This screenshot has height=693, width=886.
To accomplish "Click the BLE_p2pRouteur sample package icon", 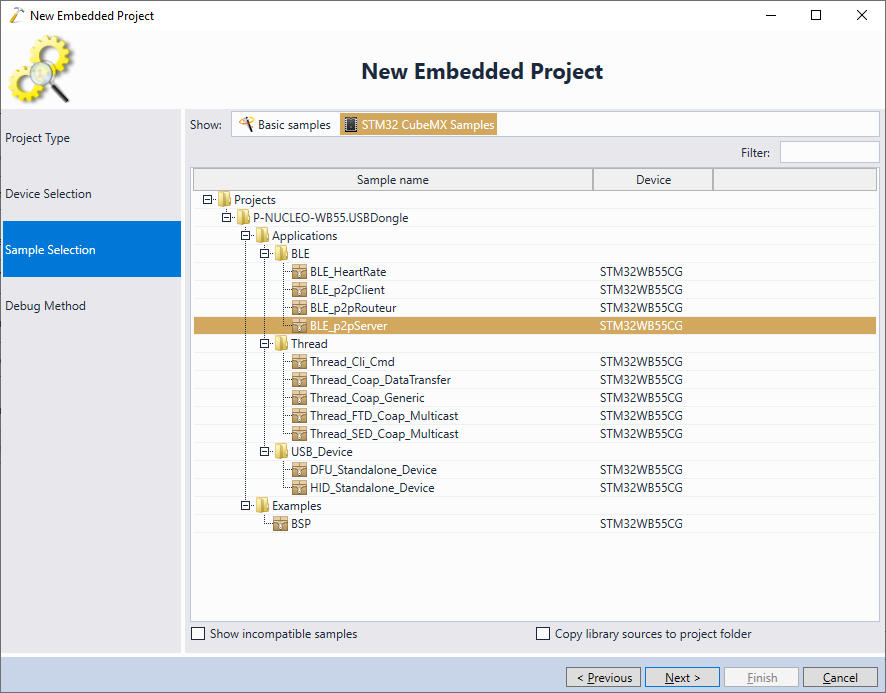I will pyautogui.click(x=299, y=308).
